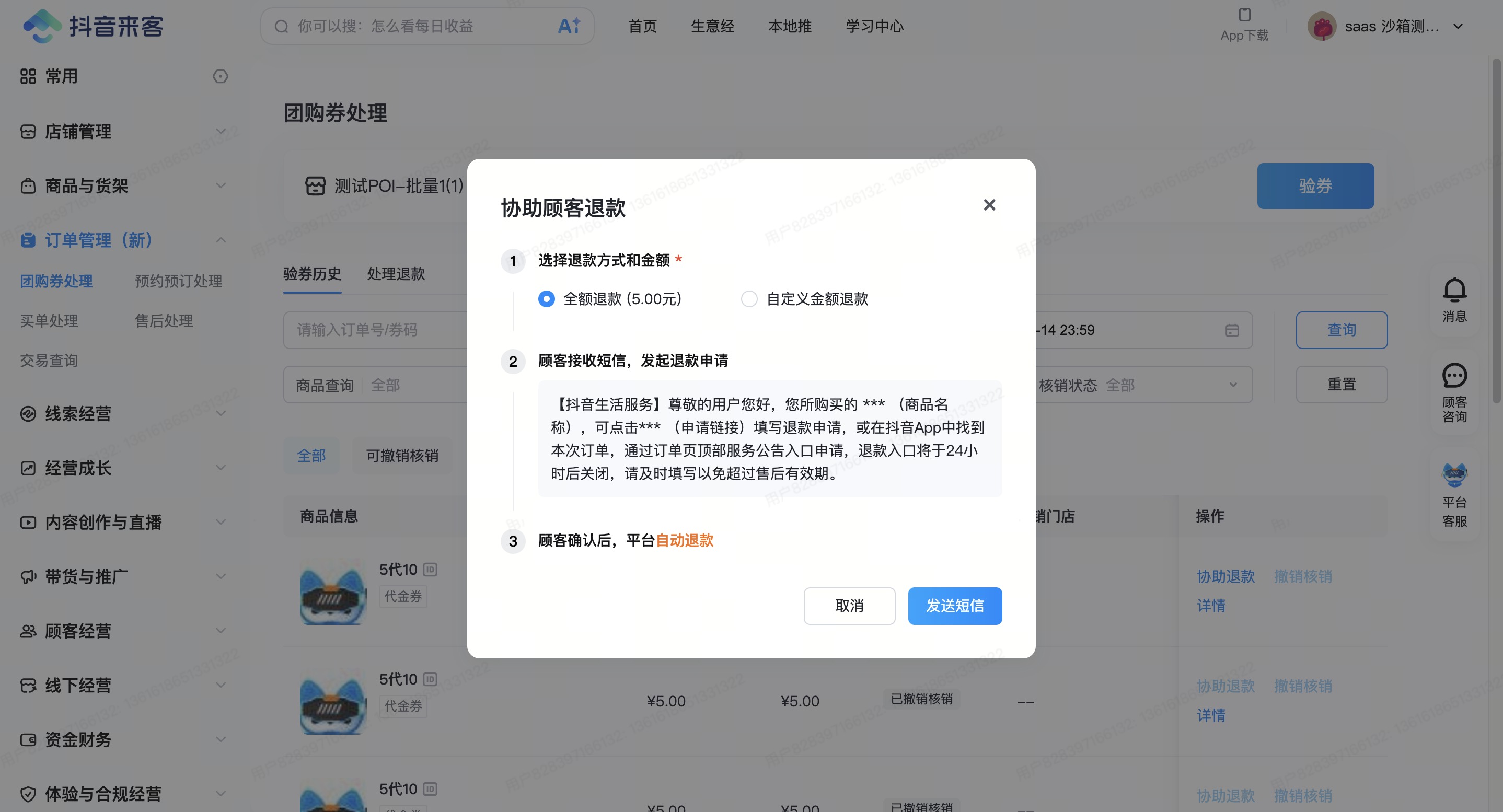Click the AI search sparkle icon
This screenshot has height=812, width=1503.
(569, 26)
